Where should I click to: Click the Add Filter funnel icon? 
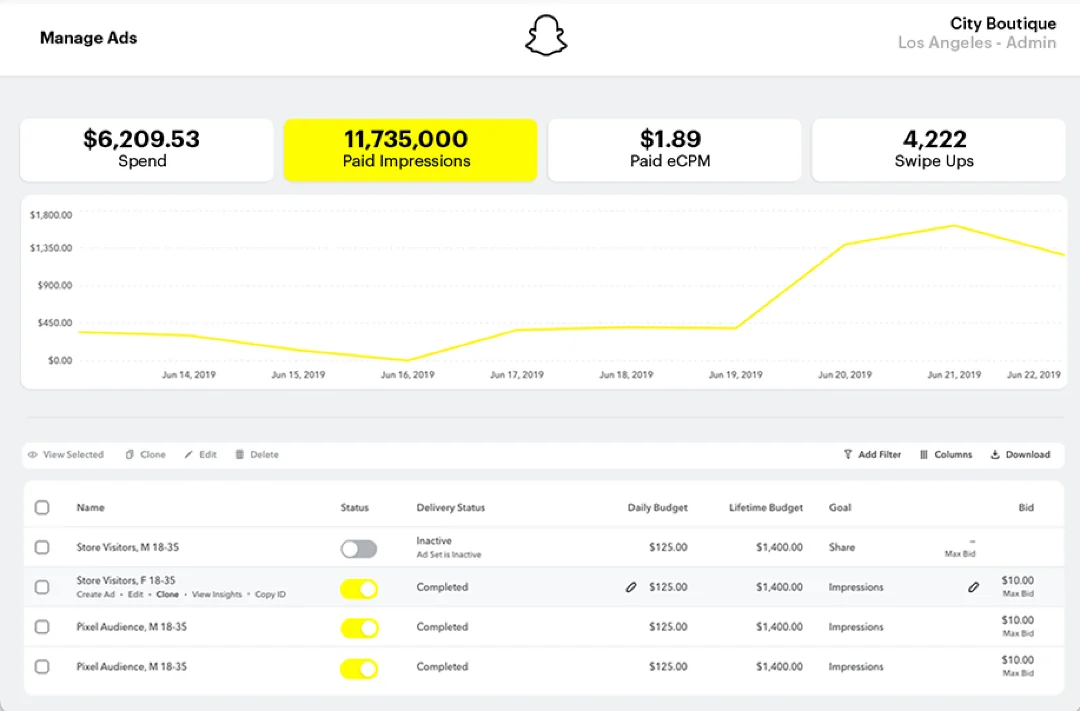click(848, 455)
